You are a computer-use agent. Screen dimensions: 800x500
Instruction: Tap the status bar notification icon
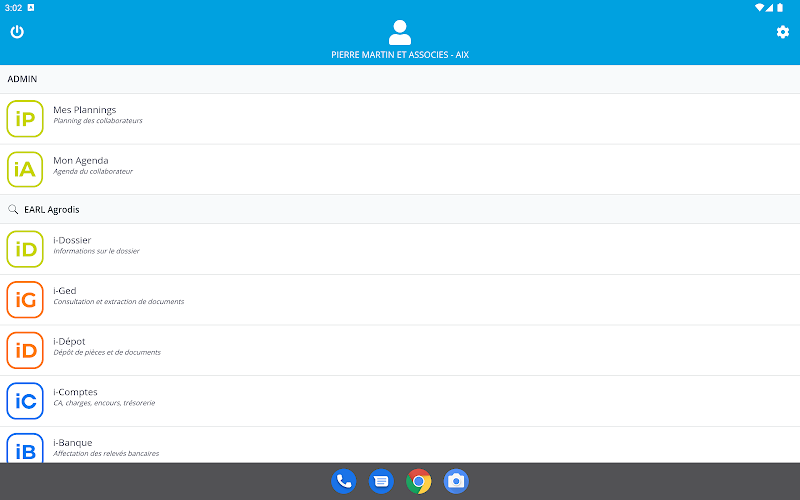(31, 7)
